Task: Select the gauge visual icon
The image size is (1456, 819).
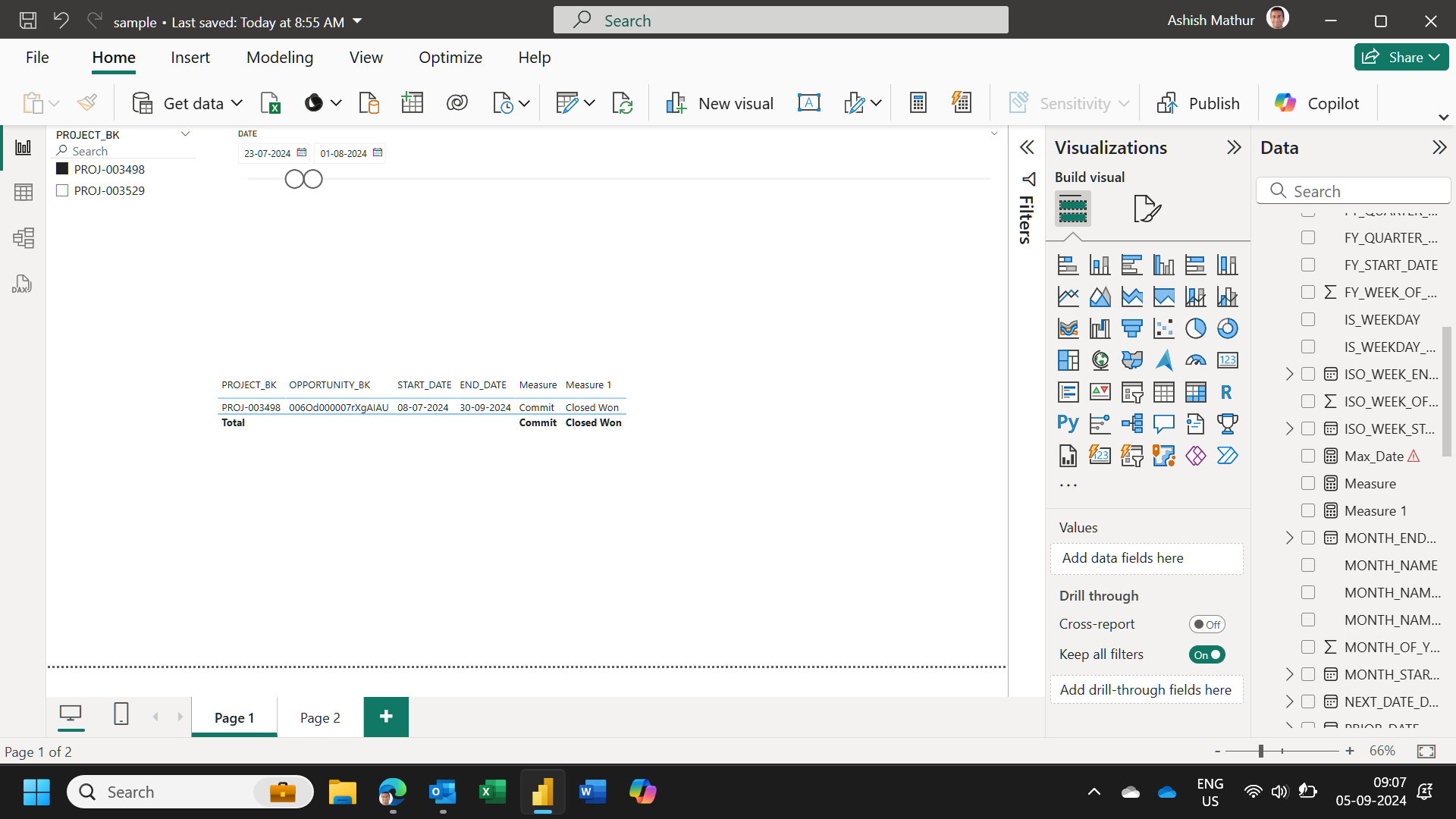Action: point(1195,360)
